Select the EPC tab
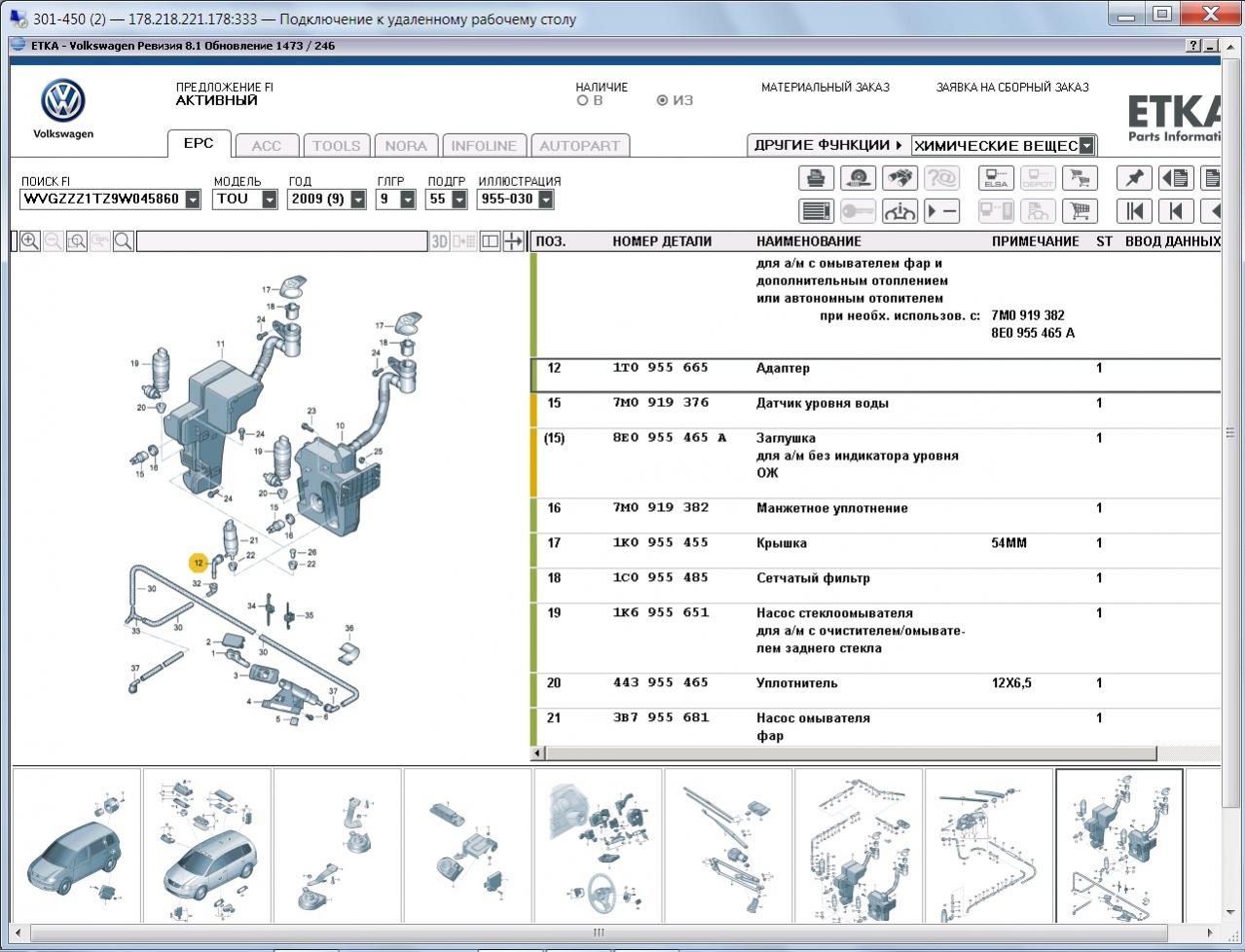 199,144
